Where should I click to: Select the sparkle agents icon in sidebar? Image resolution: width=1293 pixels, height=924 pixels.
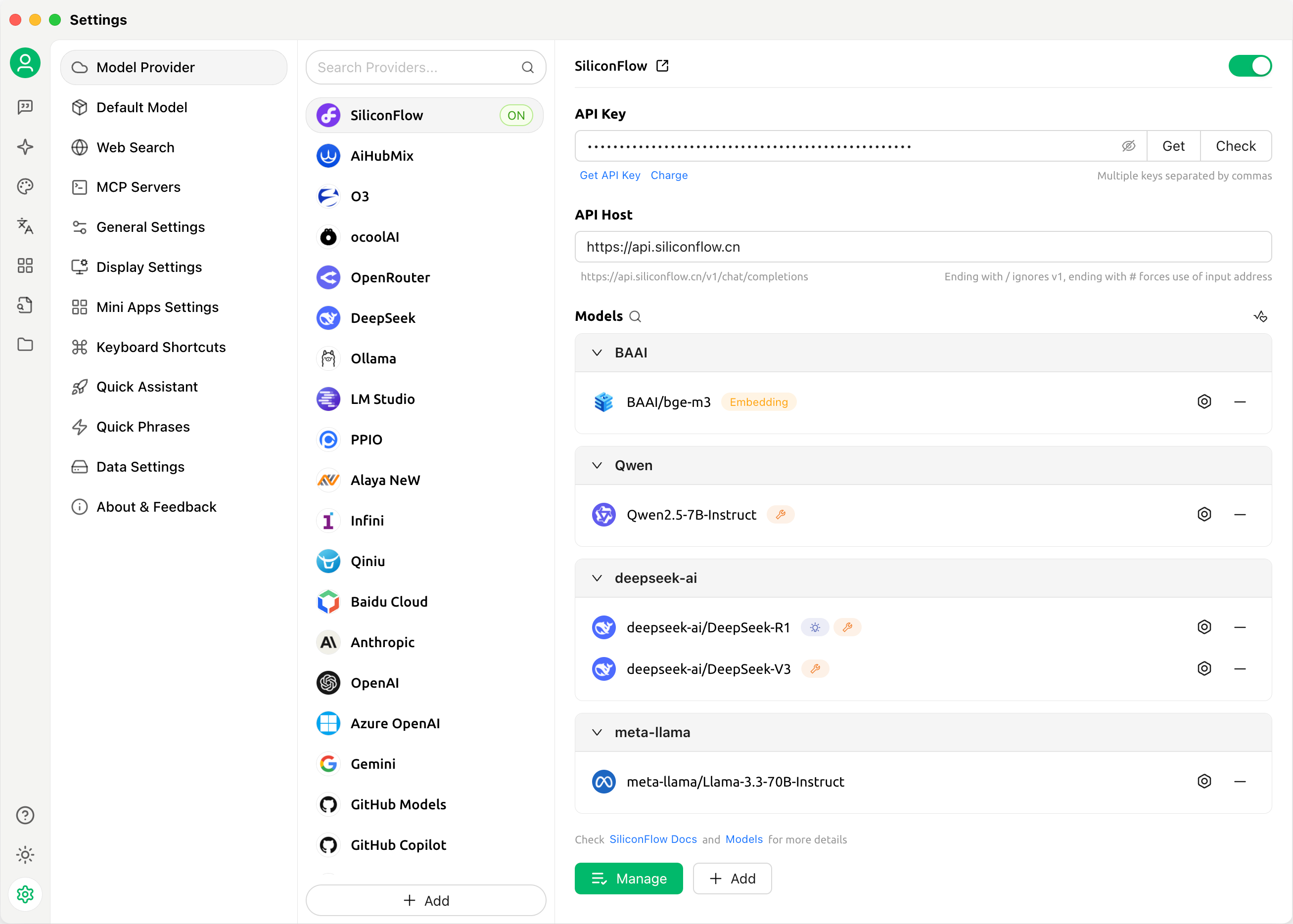25,147
